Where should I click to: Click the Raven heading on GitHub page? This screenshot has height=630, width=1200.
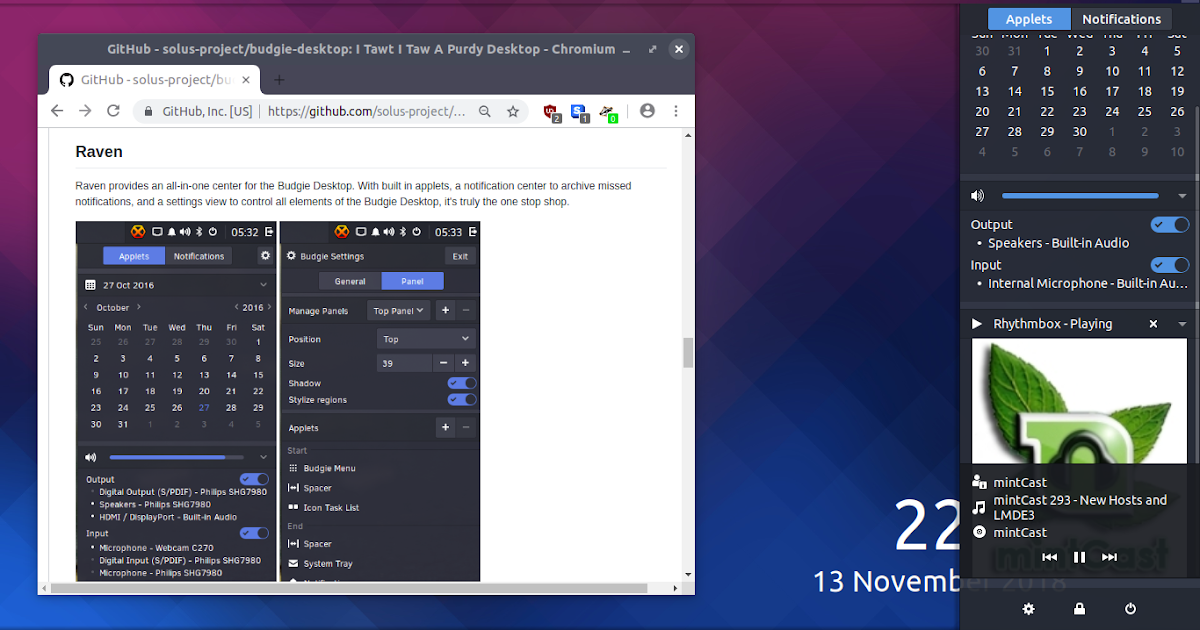click(99, 152)
